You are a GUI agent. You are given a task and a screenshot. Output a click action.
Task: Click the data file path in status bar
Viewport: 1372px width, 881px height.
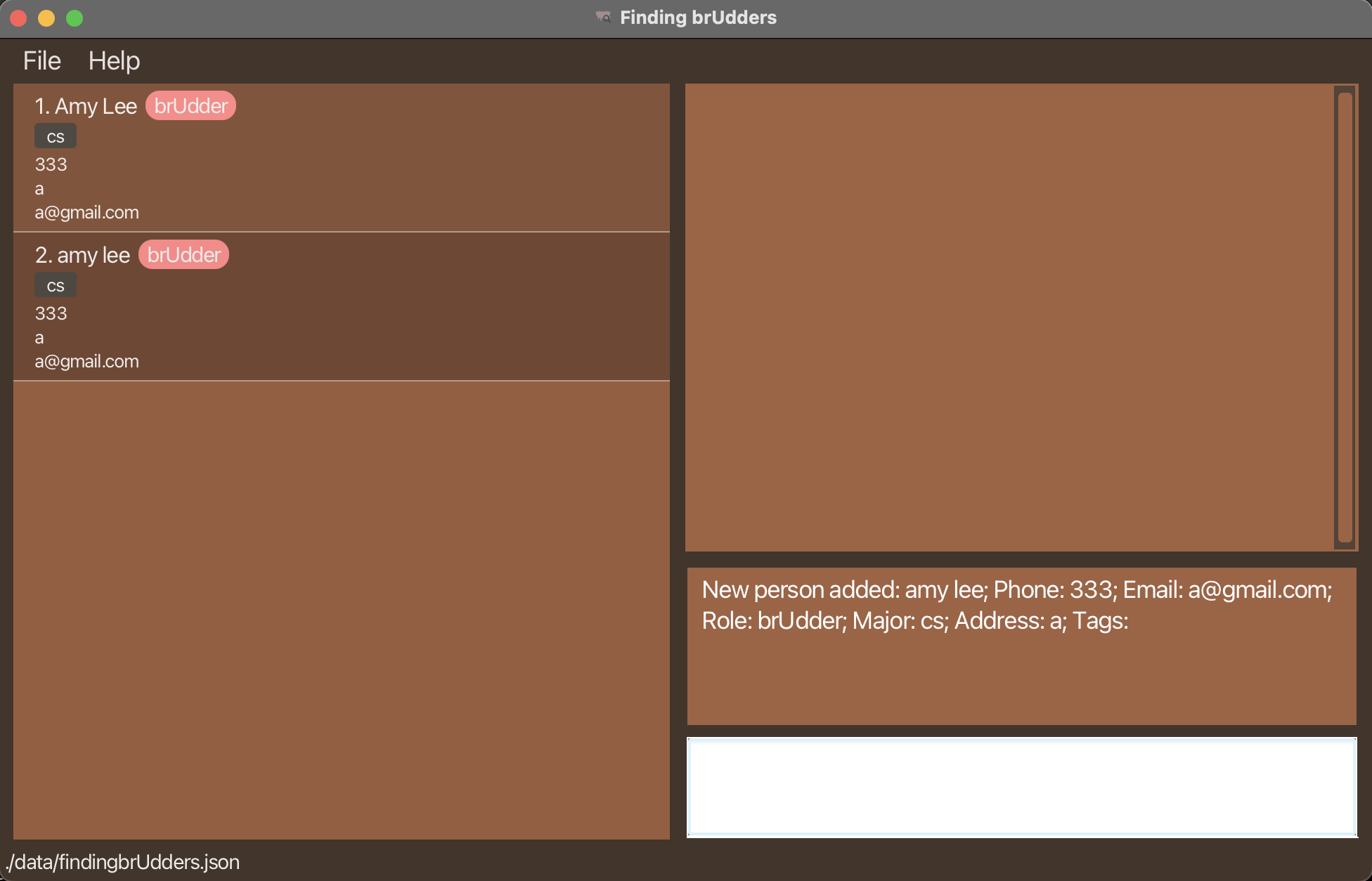(124, 862)
